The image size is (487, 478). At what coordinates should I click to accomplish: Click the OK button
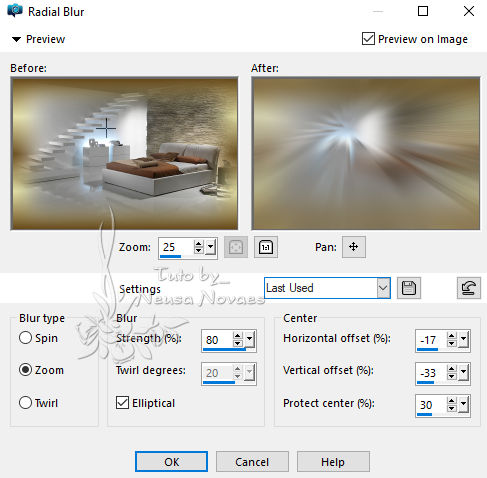(x=171, y=462)
